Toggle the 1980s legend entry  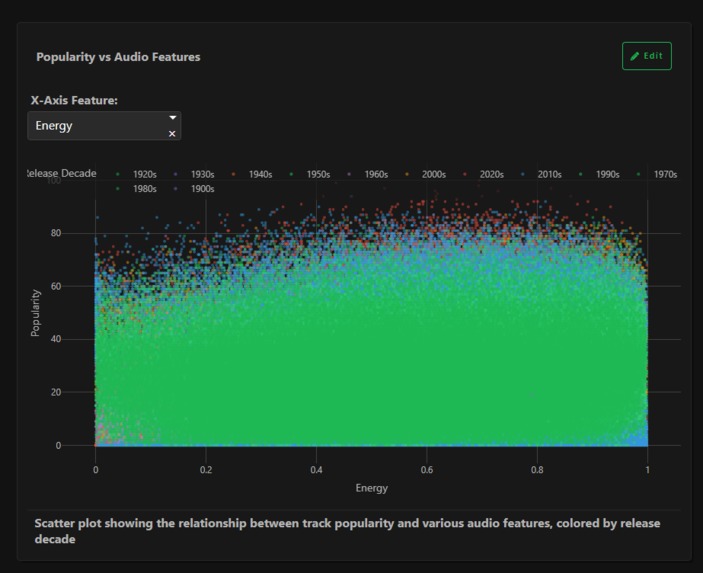click(137, 189)
